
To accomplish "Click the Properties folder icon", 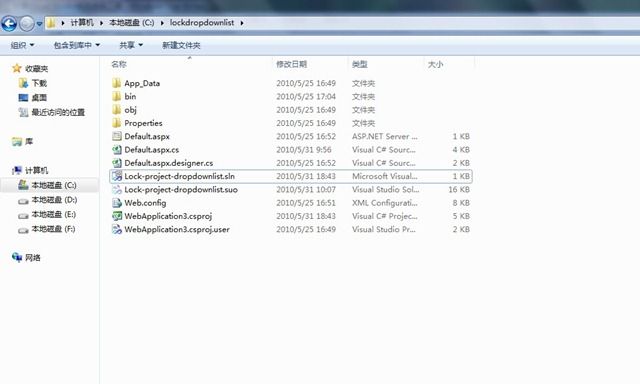I will pos(117,123).
